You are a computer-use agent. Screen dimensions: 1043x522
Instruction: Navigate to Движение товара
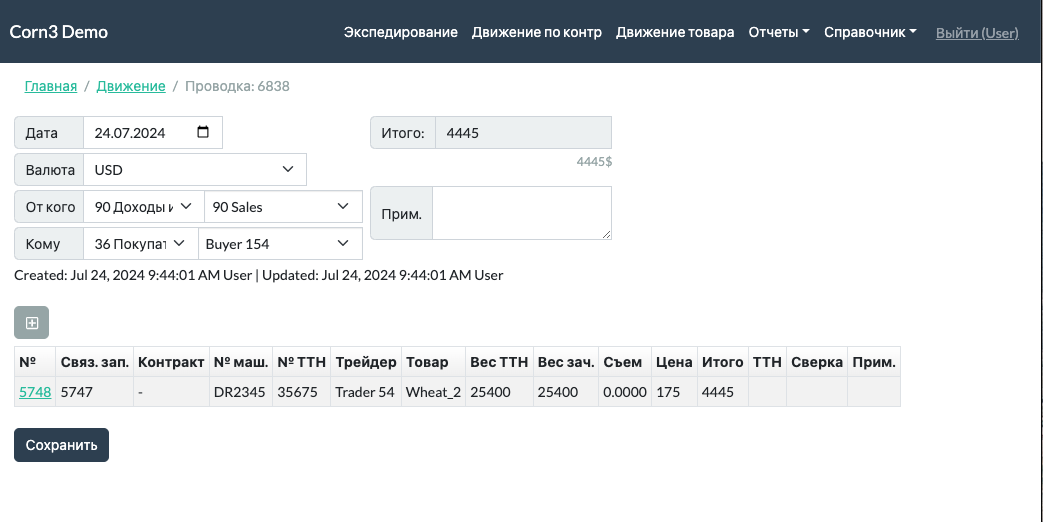674,32
